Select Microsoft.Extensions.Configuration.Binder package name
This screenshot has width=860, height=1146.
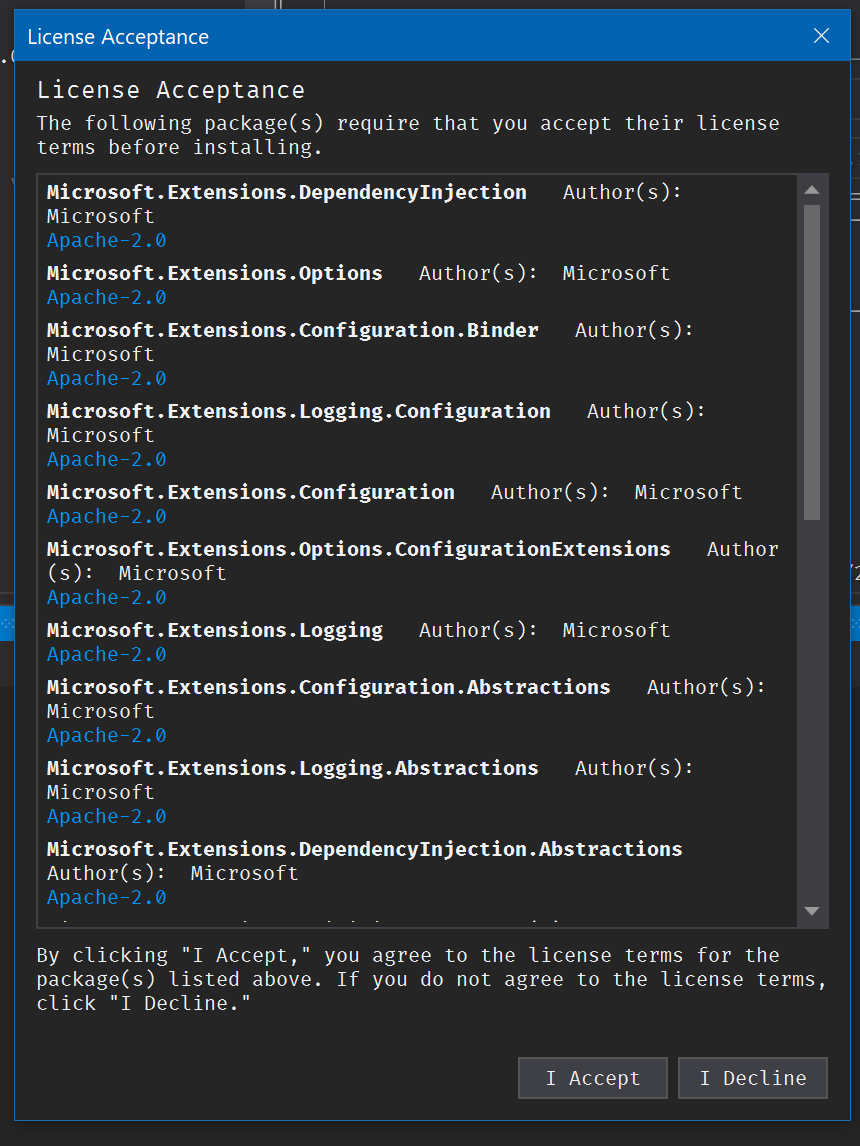tap(292, 330)
